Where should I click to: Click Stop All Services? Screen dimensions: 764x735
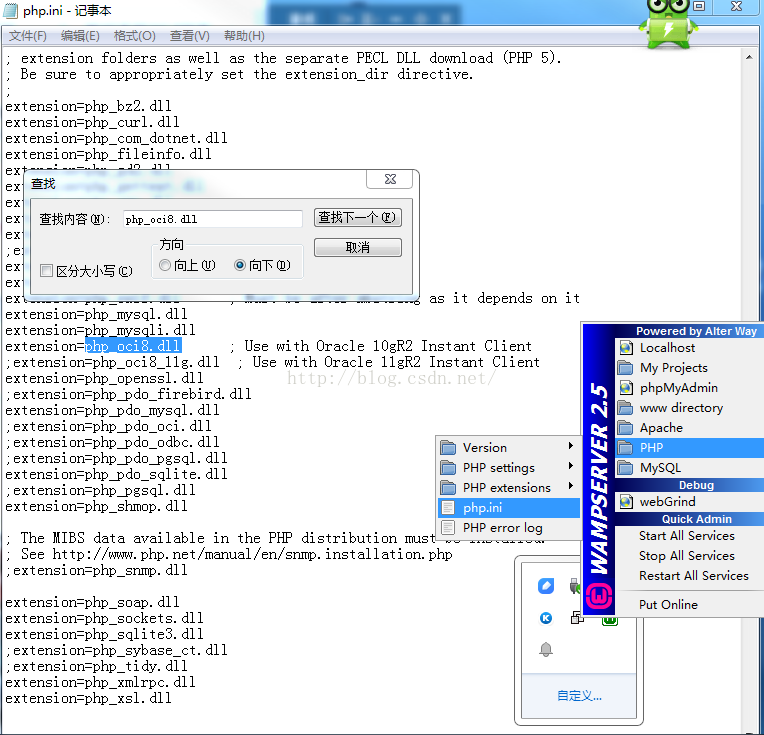(x=687, y=556)
